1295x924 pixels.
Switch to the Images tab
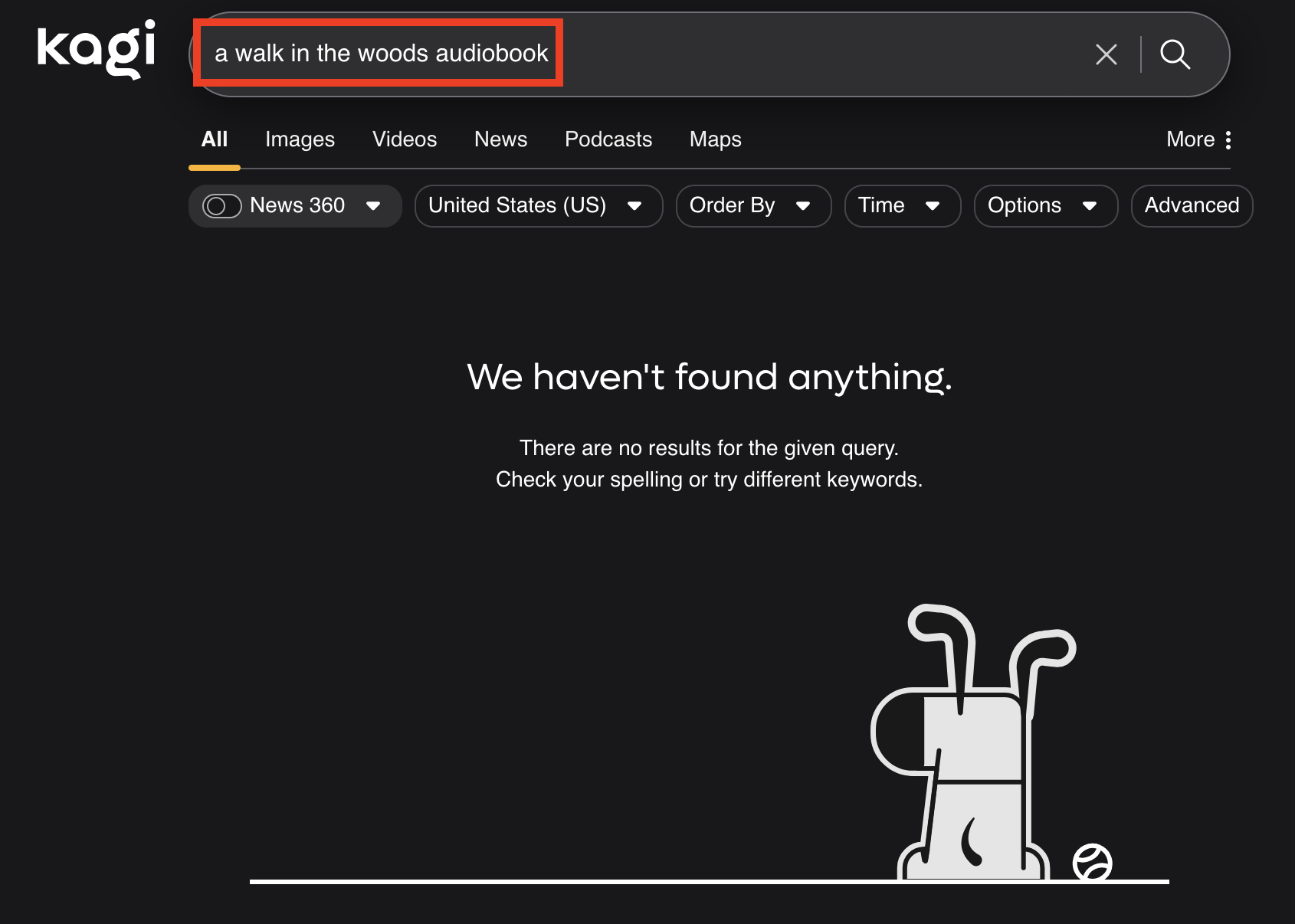click(300, 139)
